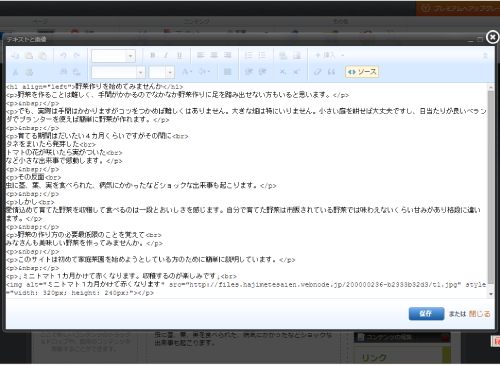500x365 pixels.
Task: Collapse the toolbar with double chevron
Action: pyautogui.click(x=485, y=56)
